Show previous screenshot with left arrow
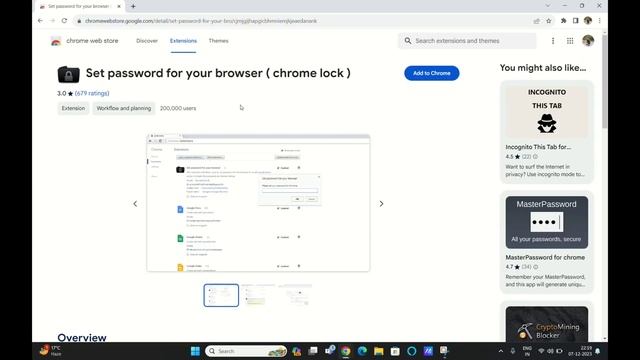The image size is (640, 360). [x=135, y=204]
